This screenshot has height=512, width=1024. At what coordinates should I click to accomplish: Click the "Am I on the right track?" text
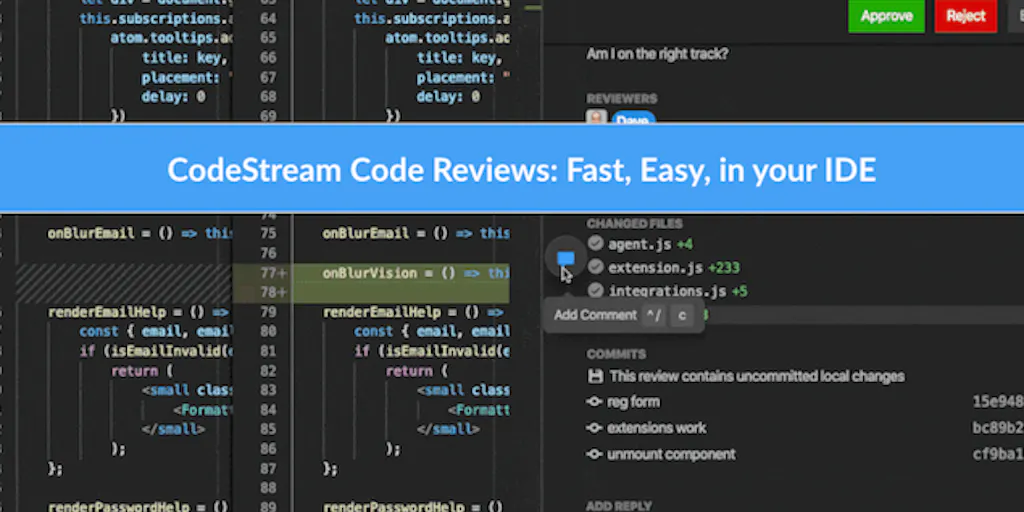point(657,54)
